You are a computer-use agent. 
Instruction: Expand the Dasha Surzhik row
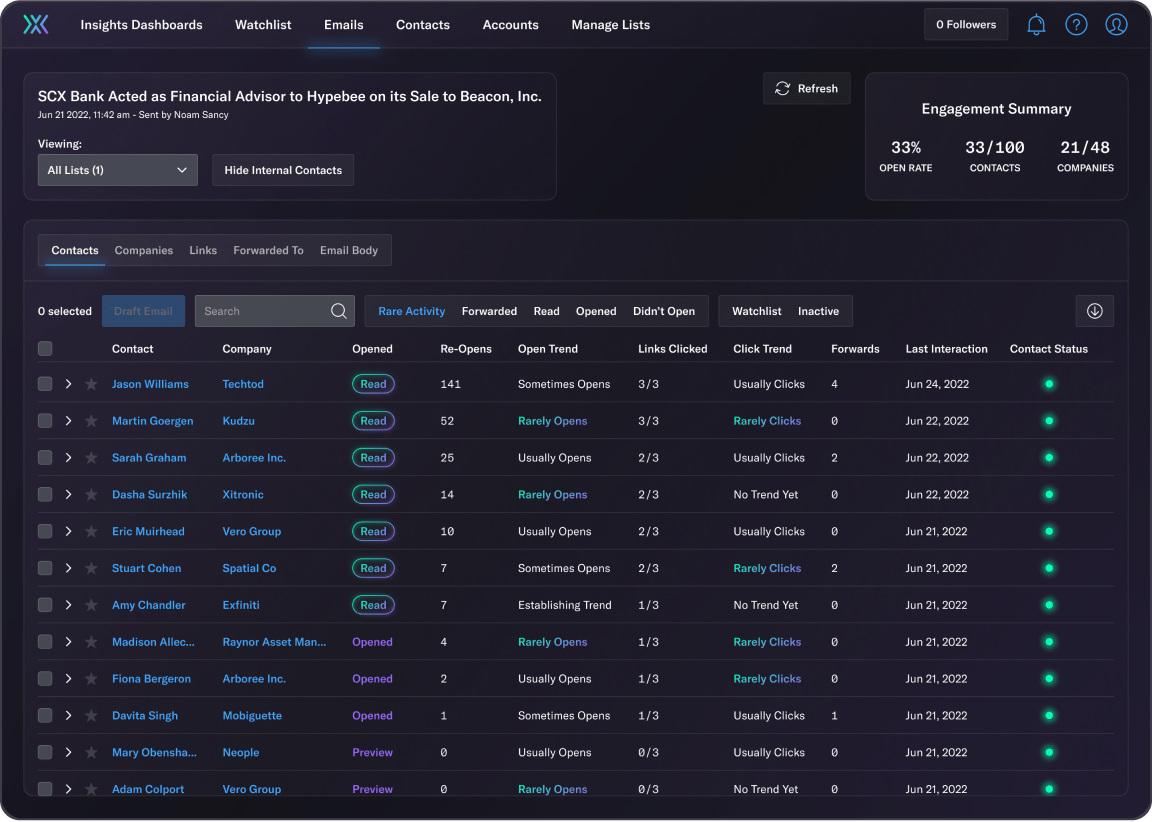pyautogui.click(x=68, y=495)
